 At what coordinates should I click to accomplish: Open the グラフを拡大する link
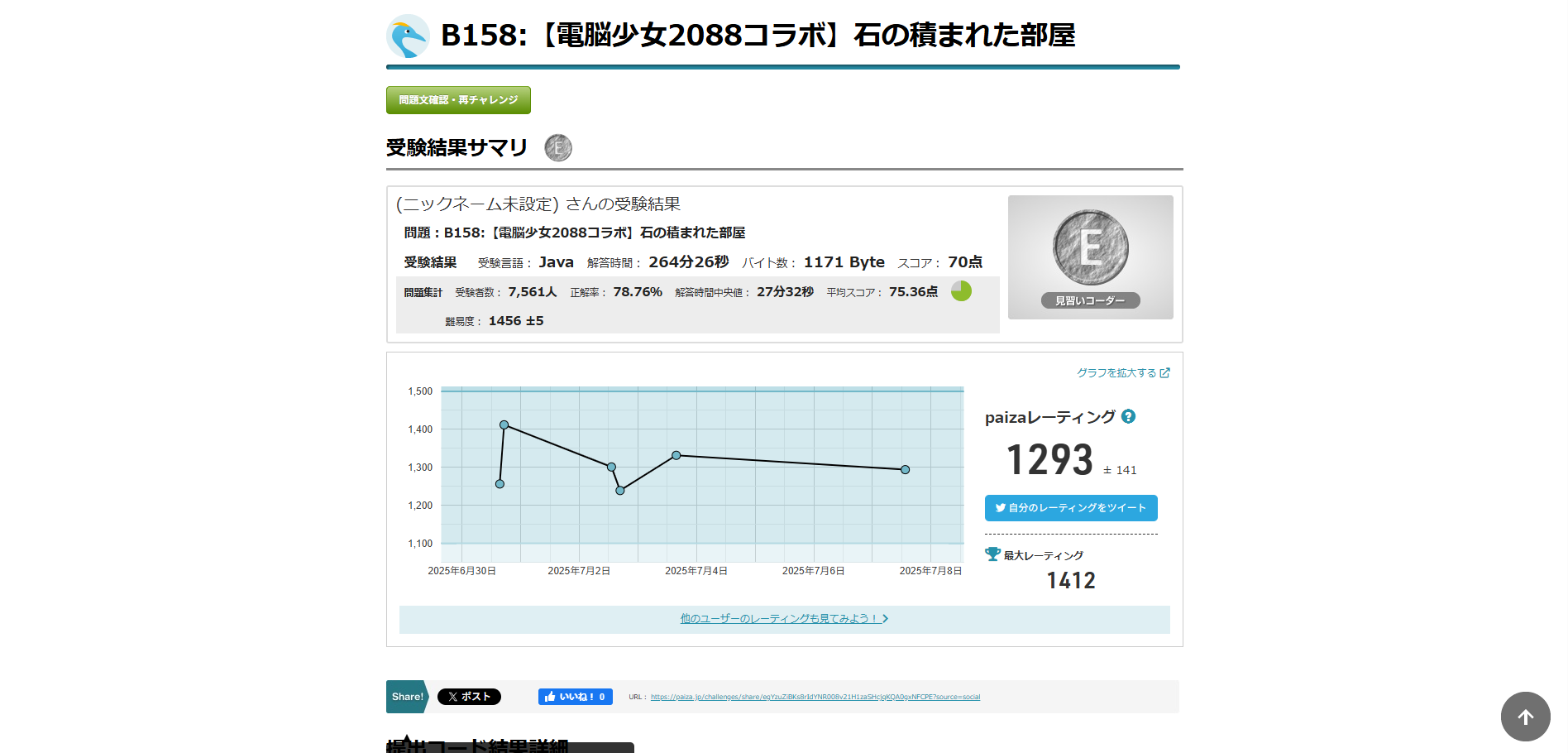[x=1122, y=373]
